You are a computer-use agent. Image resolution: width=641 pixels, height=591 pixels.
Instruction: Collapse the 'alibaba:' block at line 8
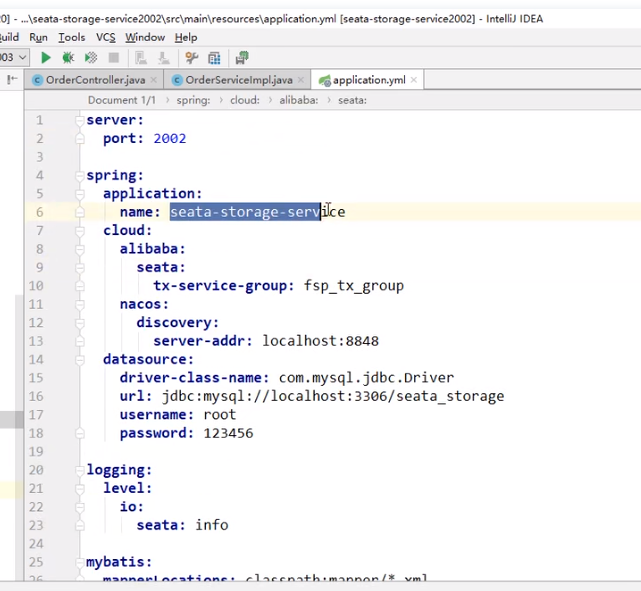tap(80, 249)
